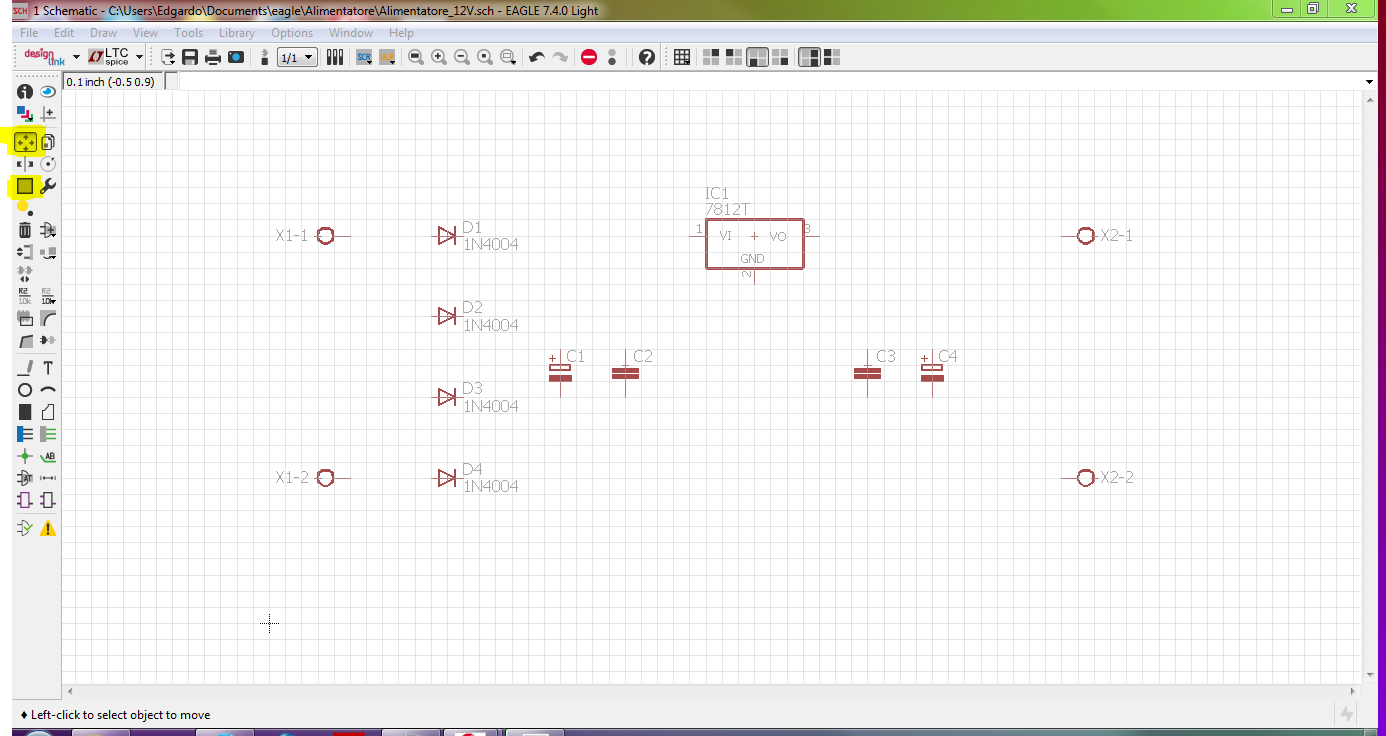
Task: Click inside the command line input field
Action: tap(770, 81)
